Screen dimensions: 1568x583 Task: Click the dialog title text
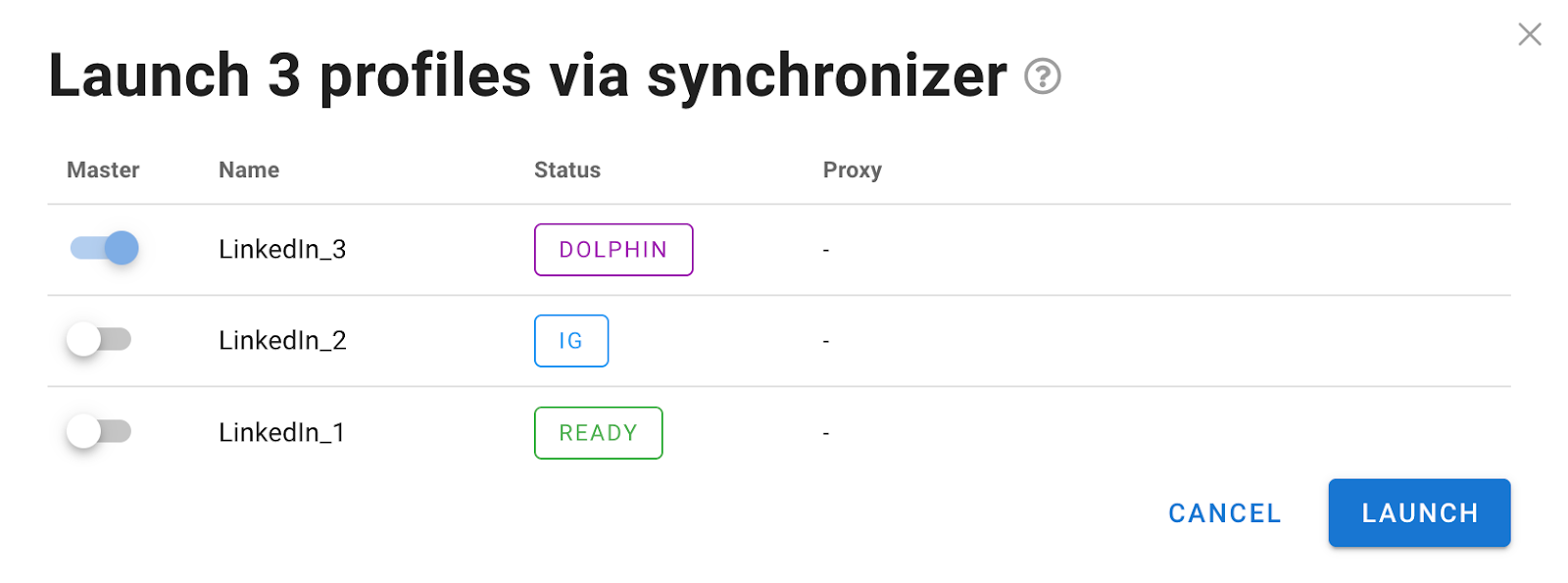(x=527, y=76)
